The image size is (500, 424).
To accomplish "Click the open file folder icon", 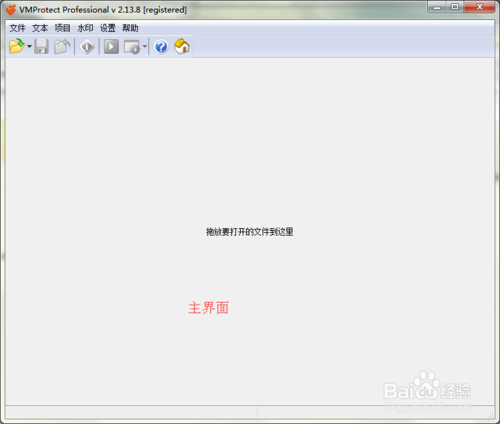I will click(17, 46).
